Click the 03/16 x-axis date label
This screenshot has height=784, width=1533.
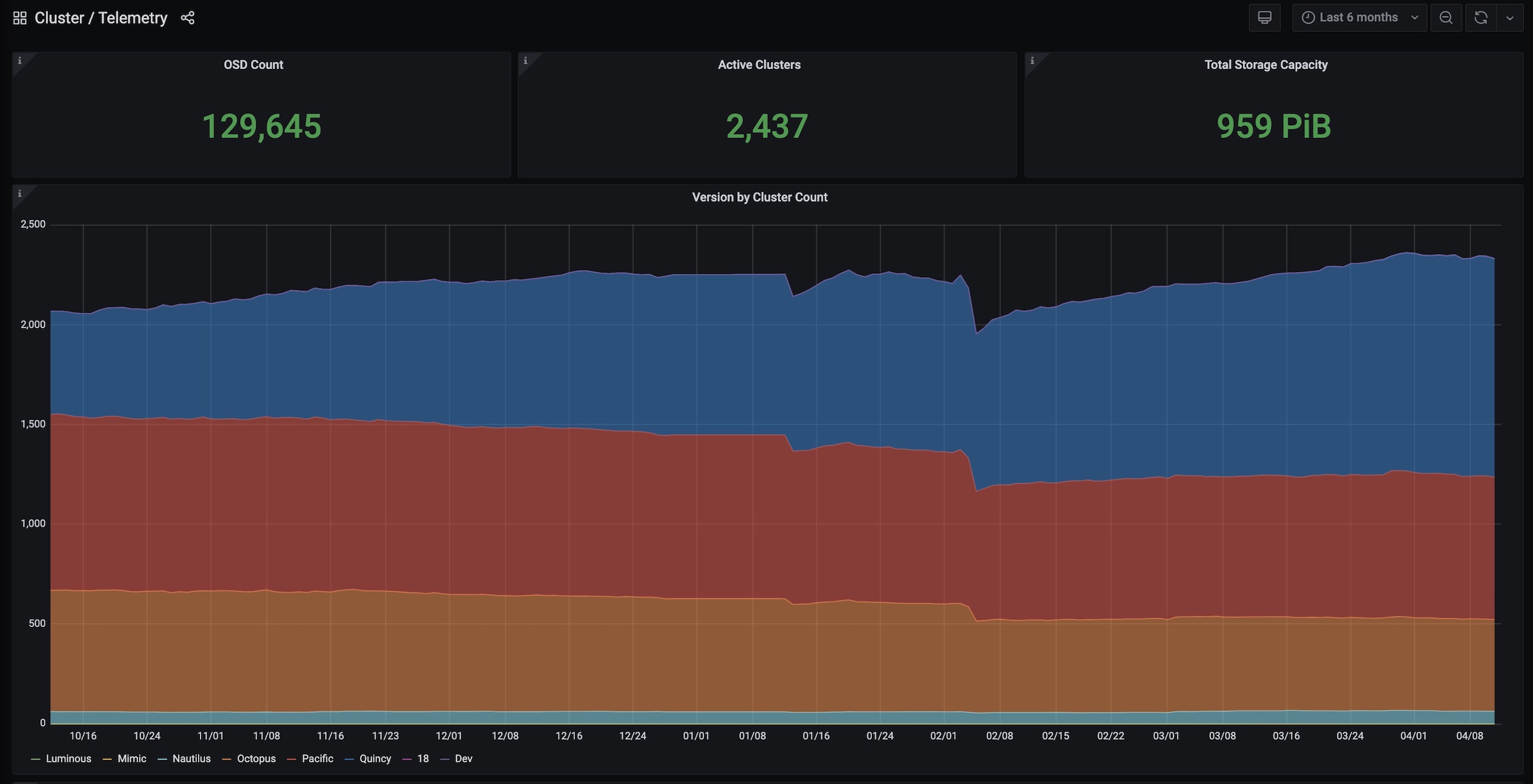[x=1286, y=735]
